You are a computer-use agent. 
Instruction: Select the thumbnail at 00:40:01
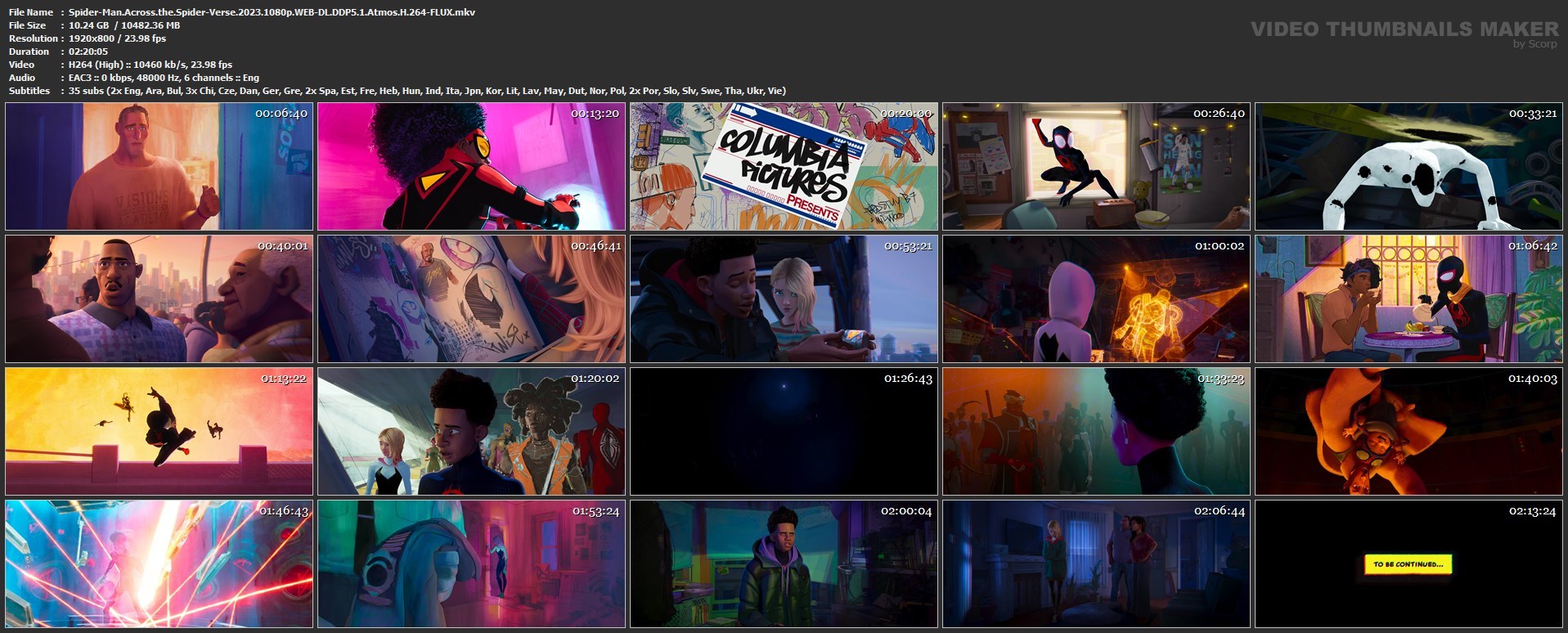coord(159,299)
